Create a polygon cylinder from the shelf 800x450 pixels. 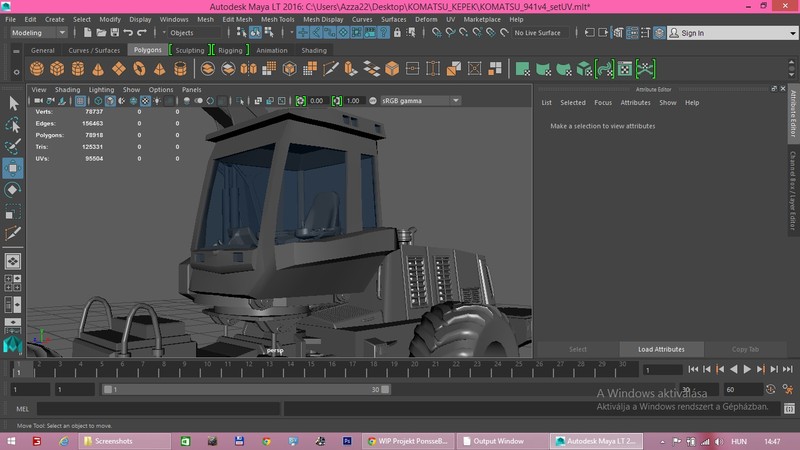coord(78,68)
